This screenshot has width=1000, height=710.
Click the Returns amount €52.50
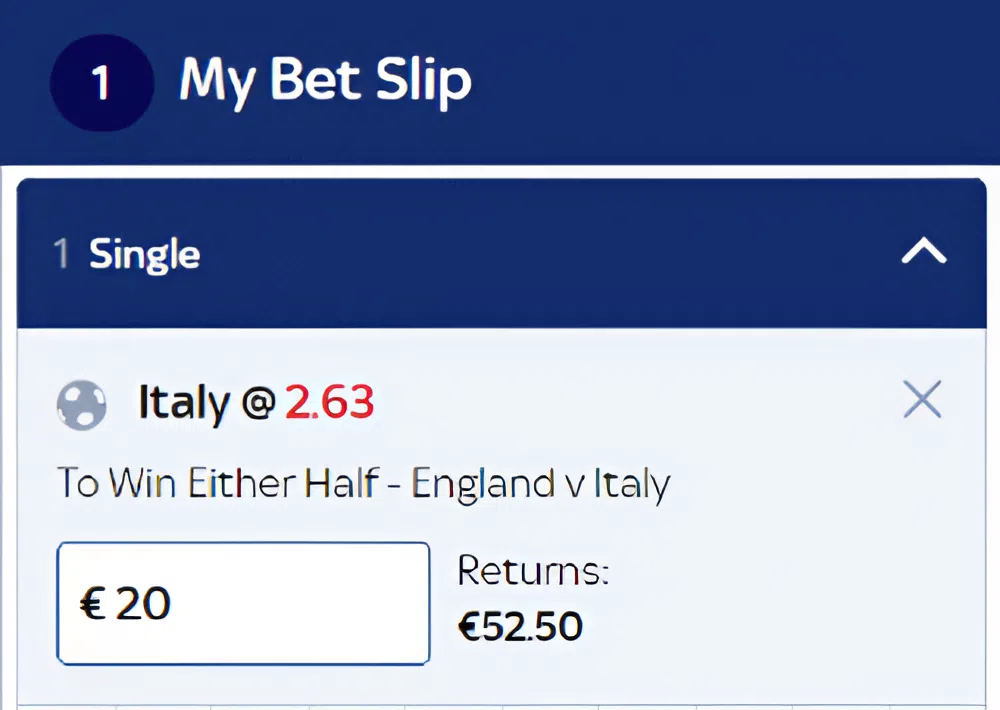[x=520, y=626]
